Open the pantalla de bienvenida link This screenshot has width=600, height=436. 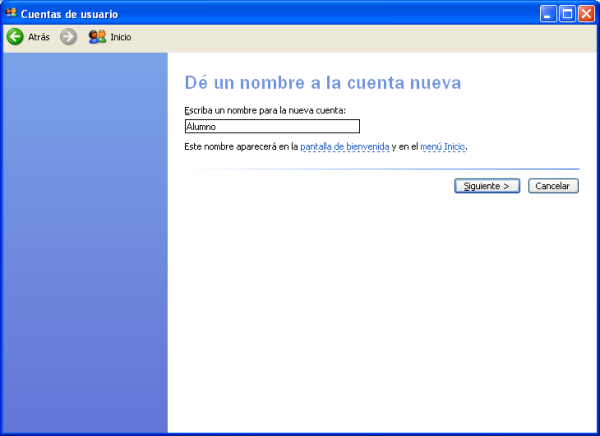coord(345,147)
